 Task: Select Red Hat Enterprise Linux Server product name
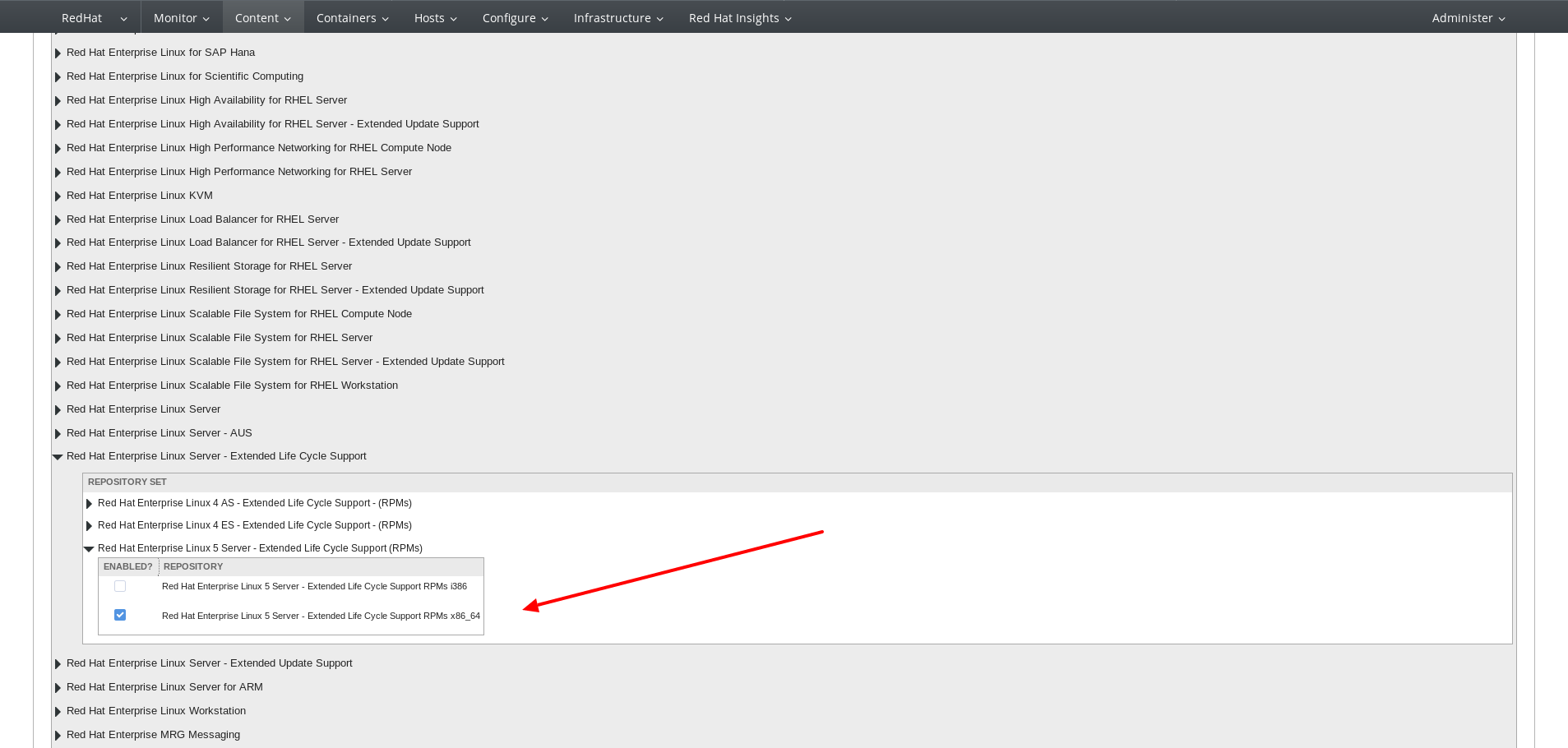coord(143,409)
